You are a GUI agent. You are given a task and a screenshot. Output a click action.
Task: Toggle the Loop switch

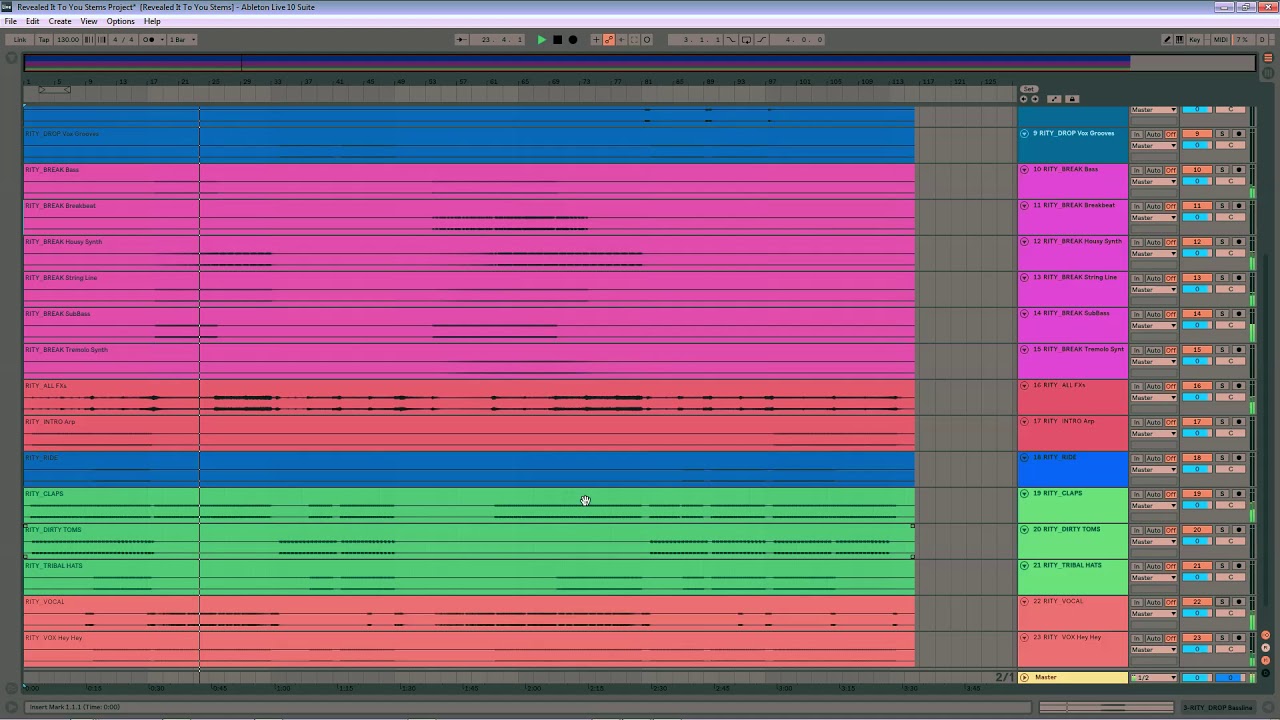point(746,40)
